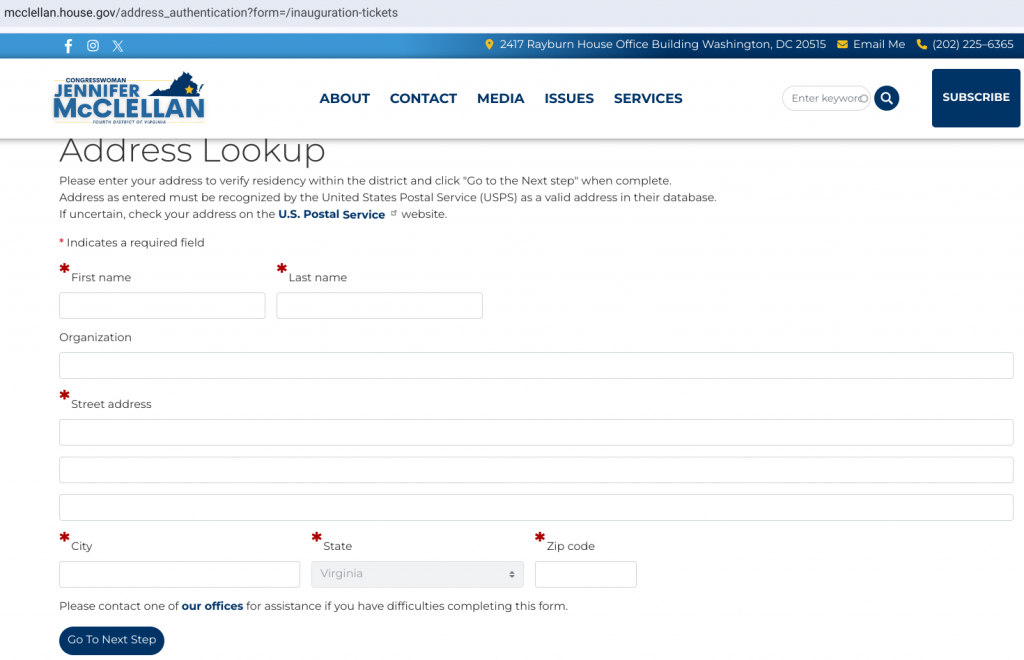The image size is (1024, 660).
Task: Click the Email Me envelope link
Action: (871, 45)
